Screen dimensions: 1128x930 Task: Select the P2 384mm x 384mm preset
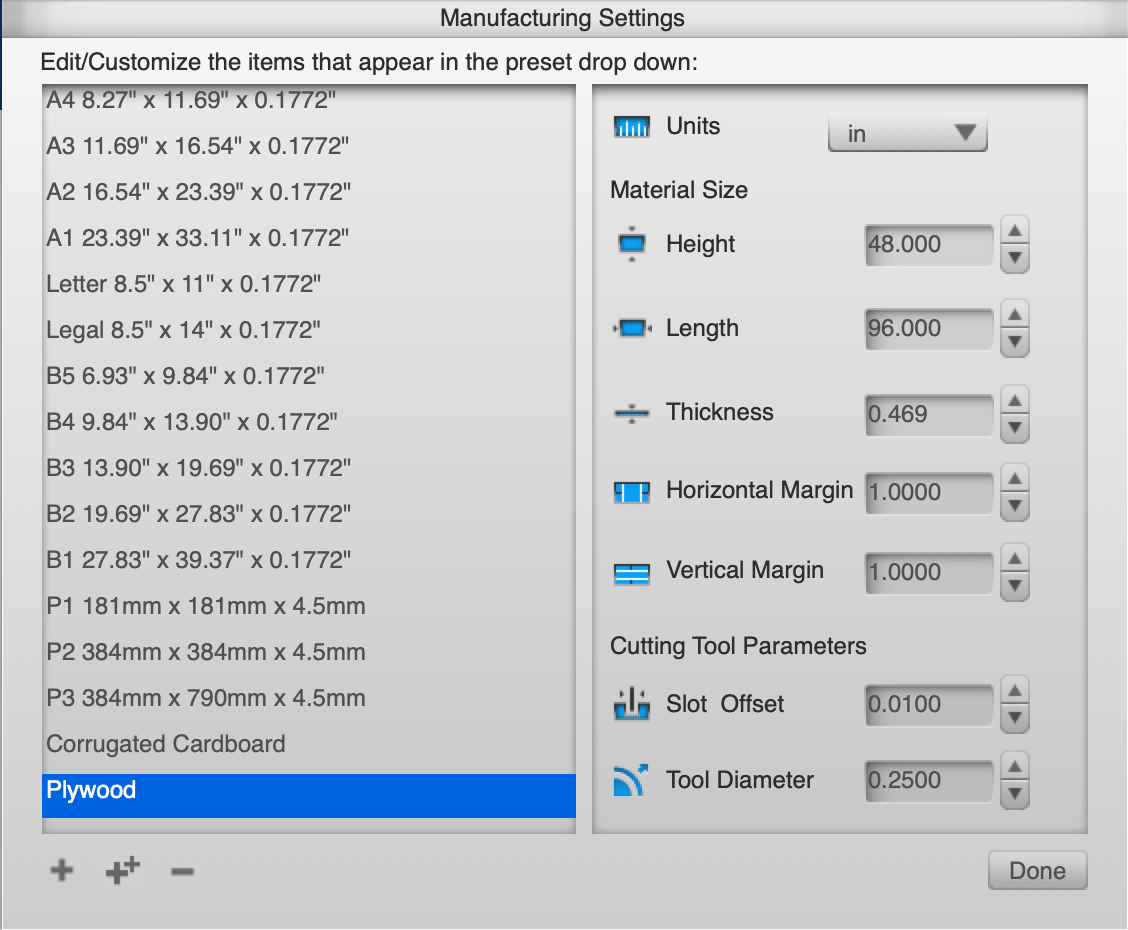click(309, 652)
